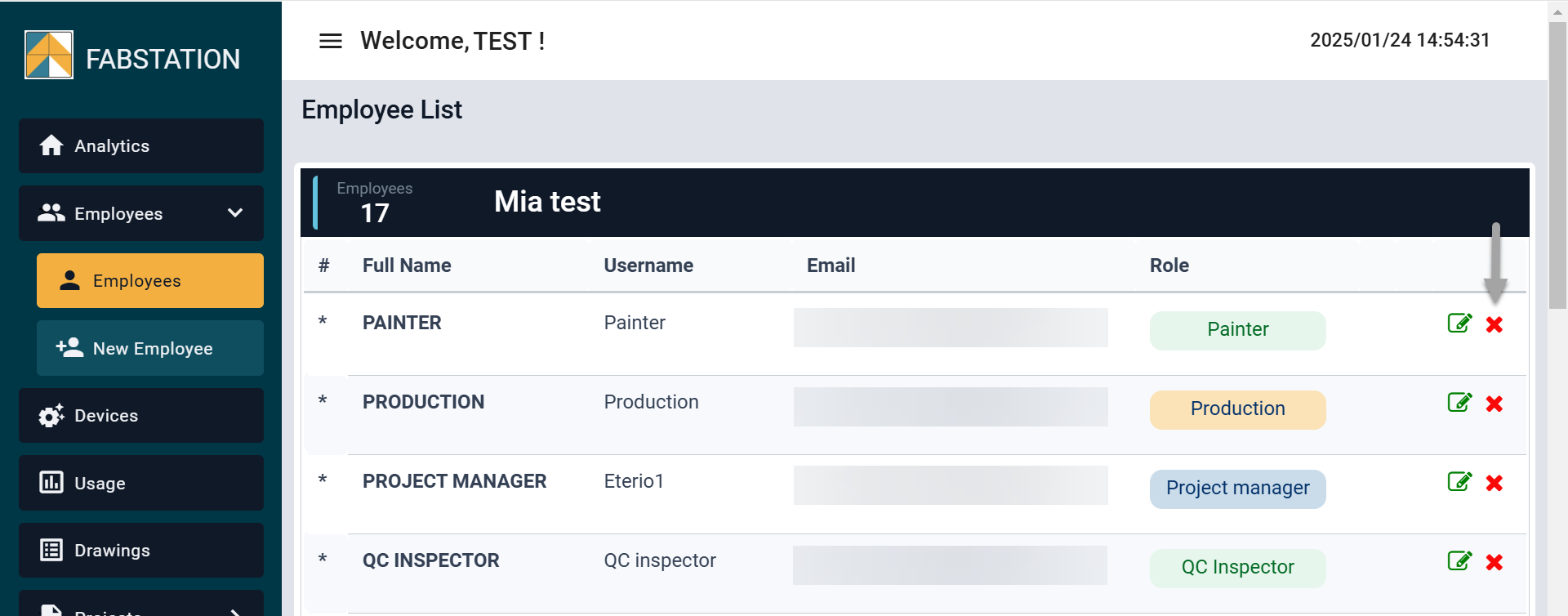Screen dimensions: 1568x616
Task: Delete the QC INSPECTOR employee
Action: click(1494, 562)
